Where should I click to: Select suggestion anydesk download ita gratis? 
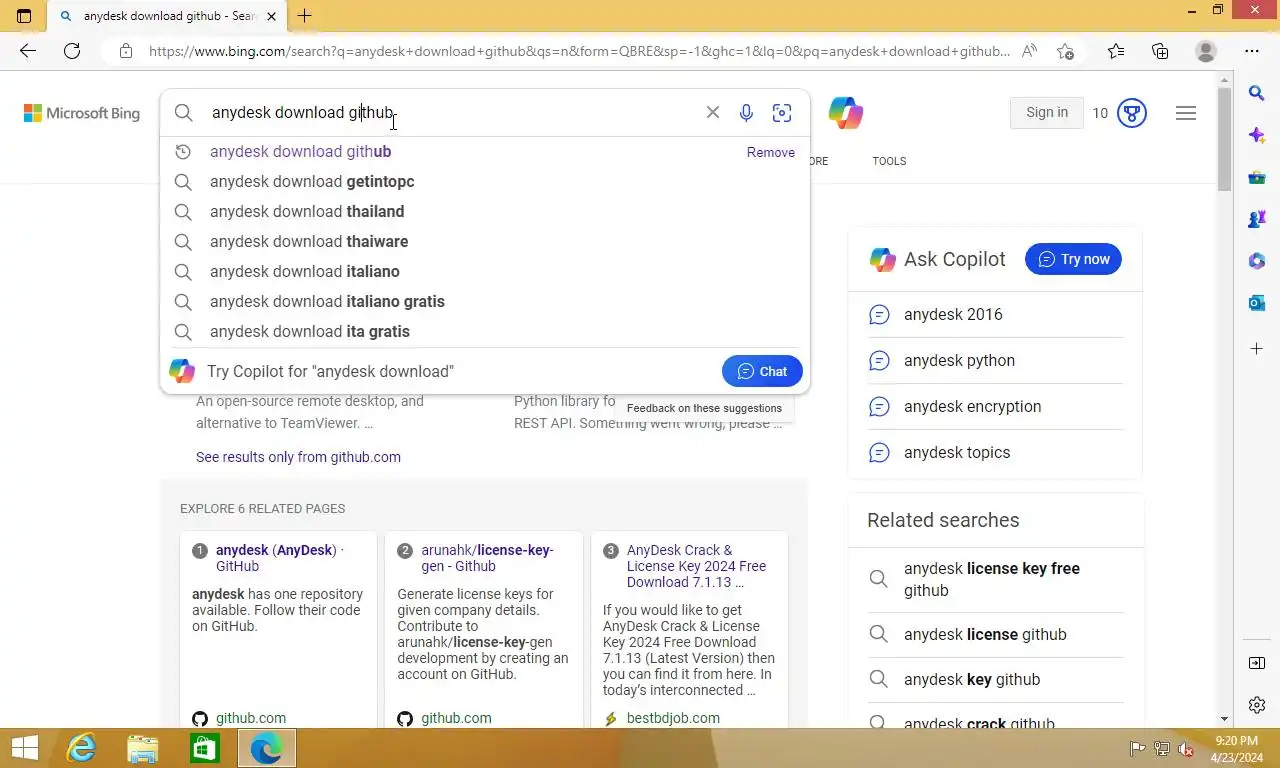tap(485, 332)
